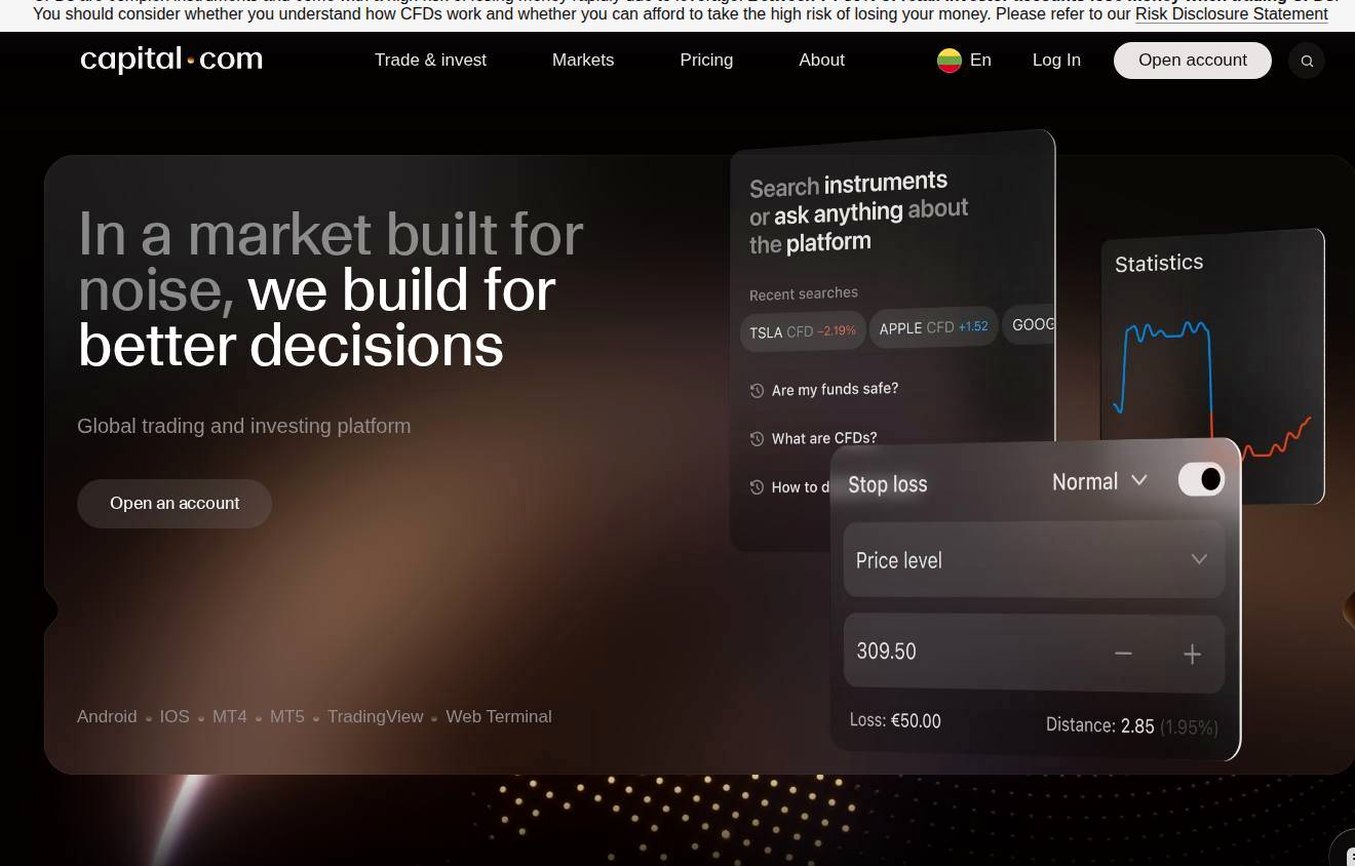
Task: Click the Web Terminal platform link
Action: pyautogui.click(x=498, y=717)
